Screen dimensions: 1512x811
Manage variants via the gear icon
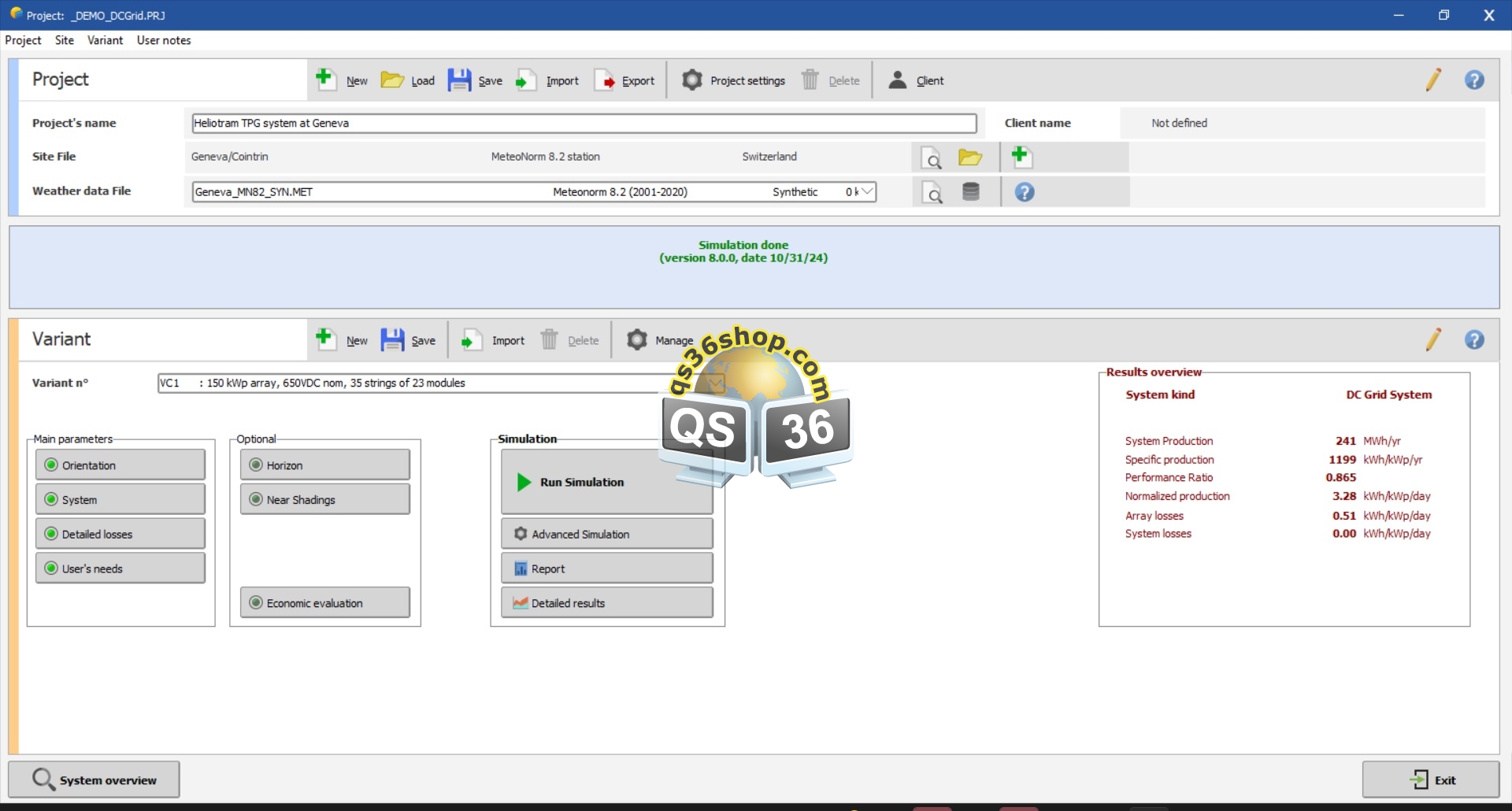[x=636, y=339]
